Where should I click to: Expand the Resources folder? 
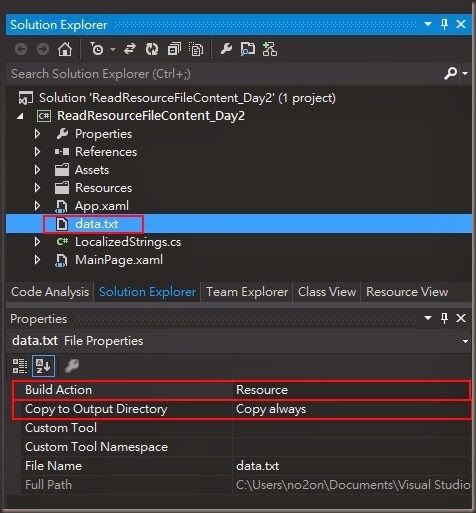(x=37, y=188)
